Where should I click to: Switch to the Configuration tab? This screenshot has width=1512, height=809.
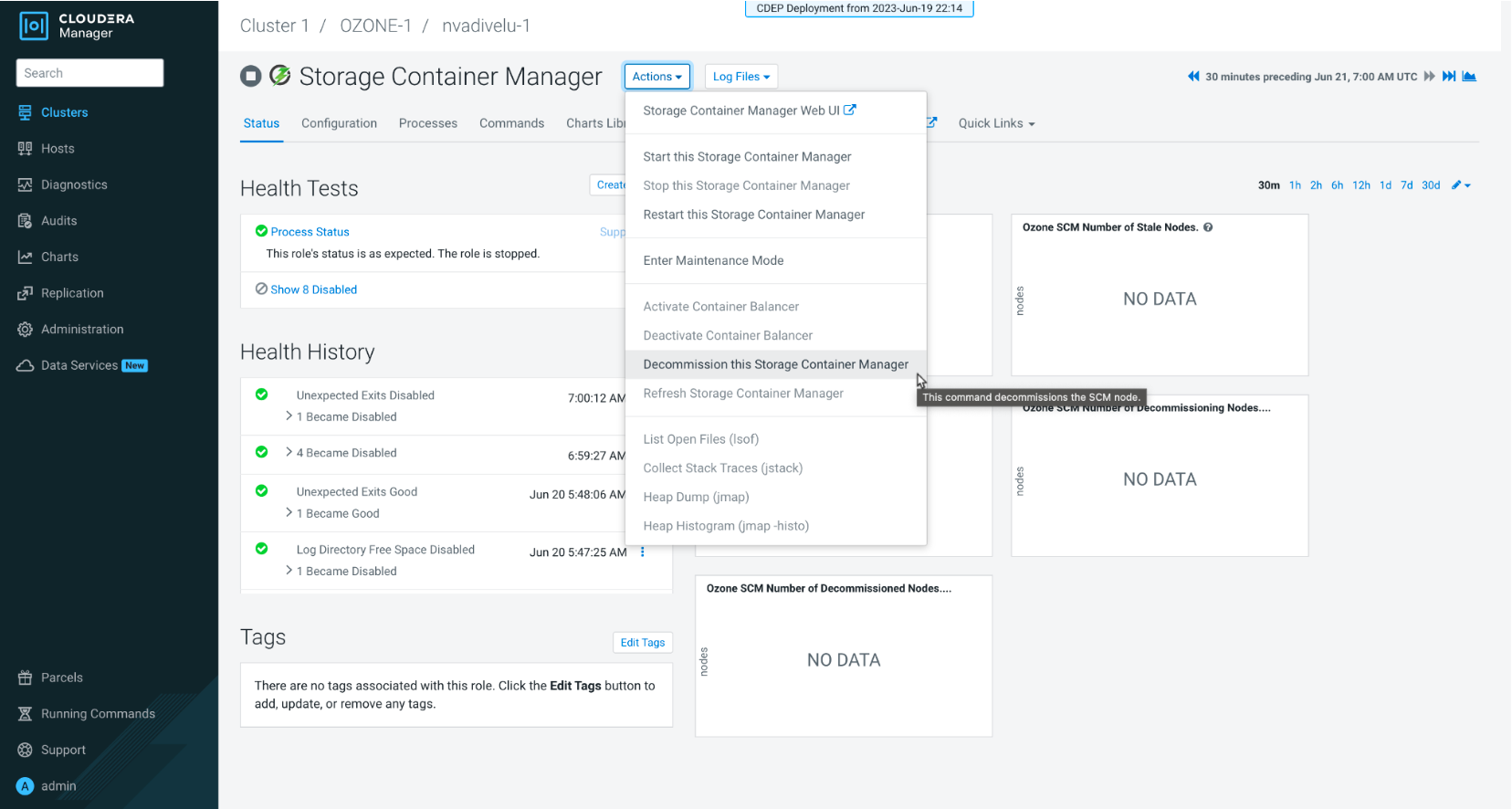(339, 123)
